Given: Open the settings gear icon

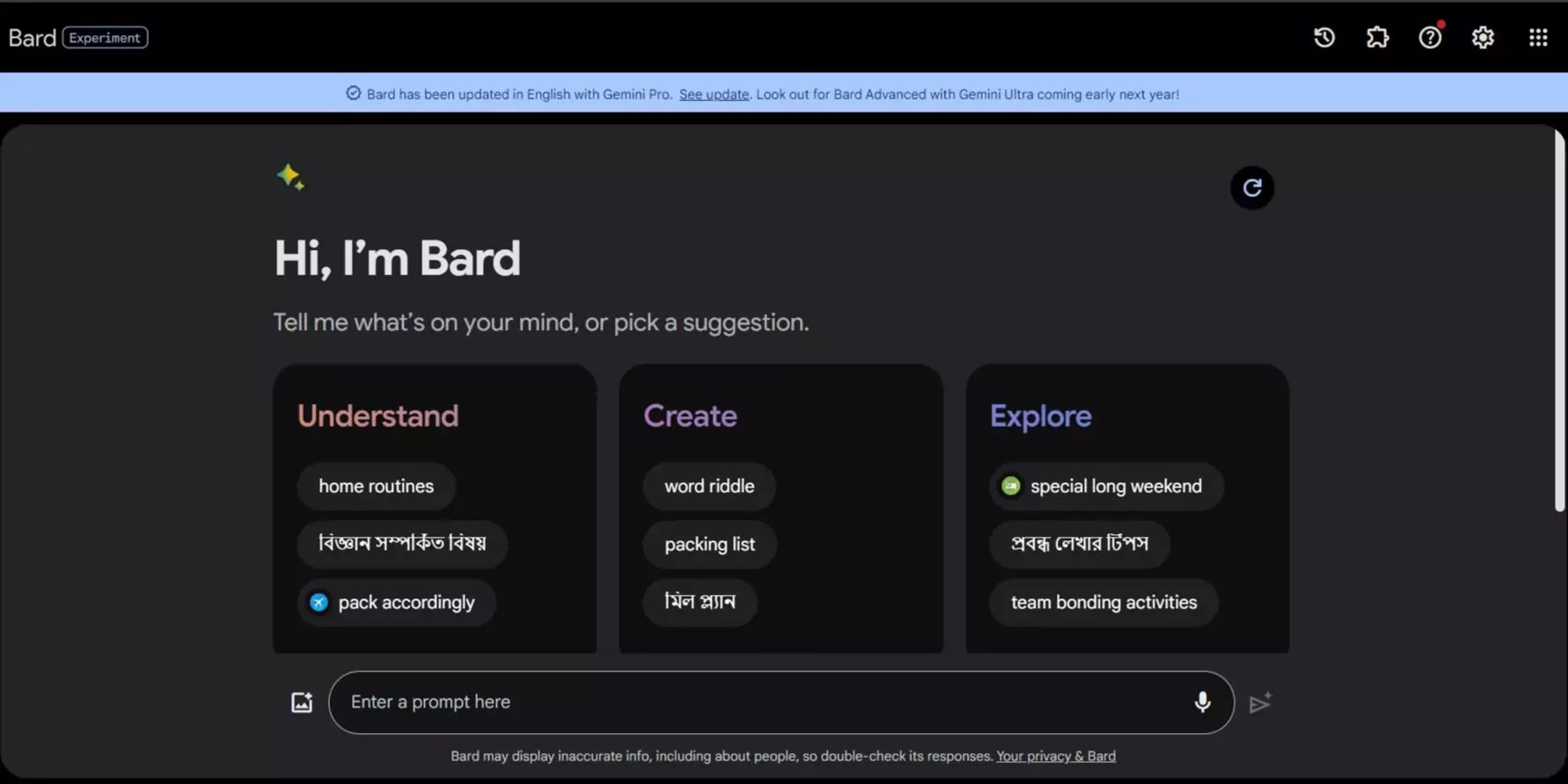Looking at the screenshot, I should [x=1483, y=37].
